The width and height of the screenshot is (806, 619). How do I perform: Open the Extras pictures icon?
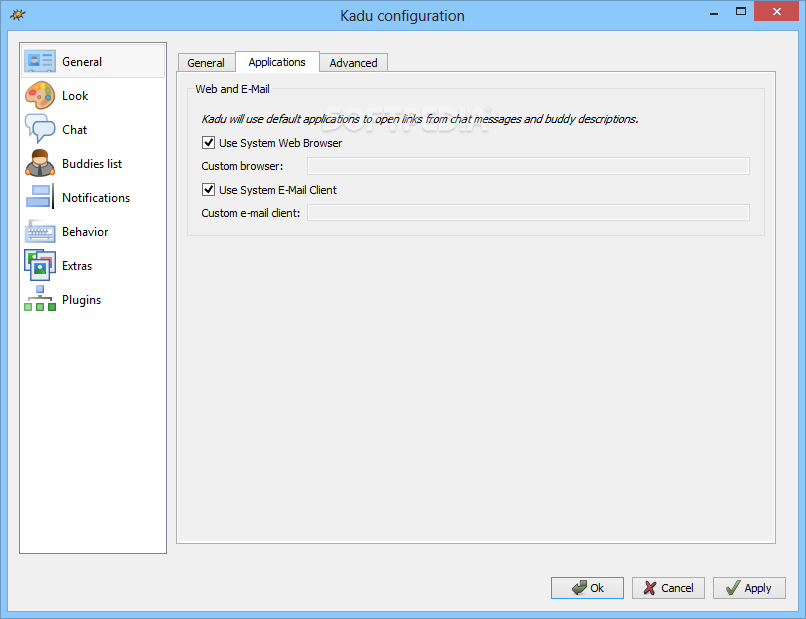[x=40, y=265]
